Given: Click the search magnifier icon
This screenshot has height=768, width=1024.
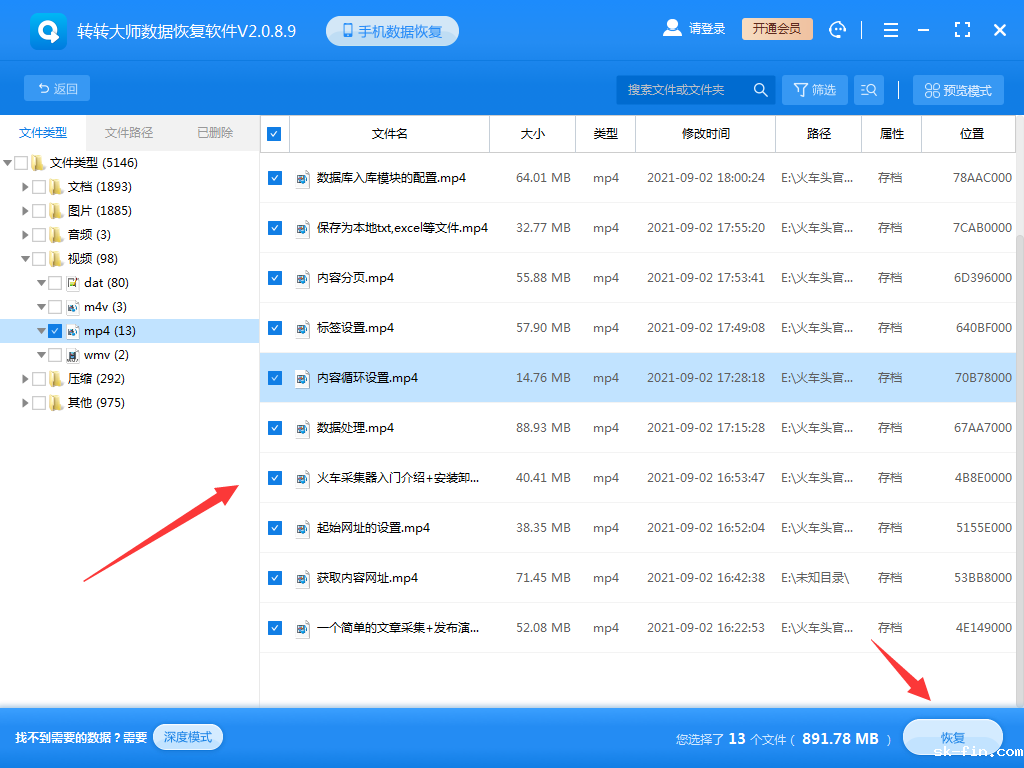Looking at the screenshot, I should (760, 89).
